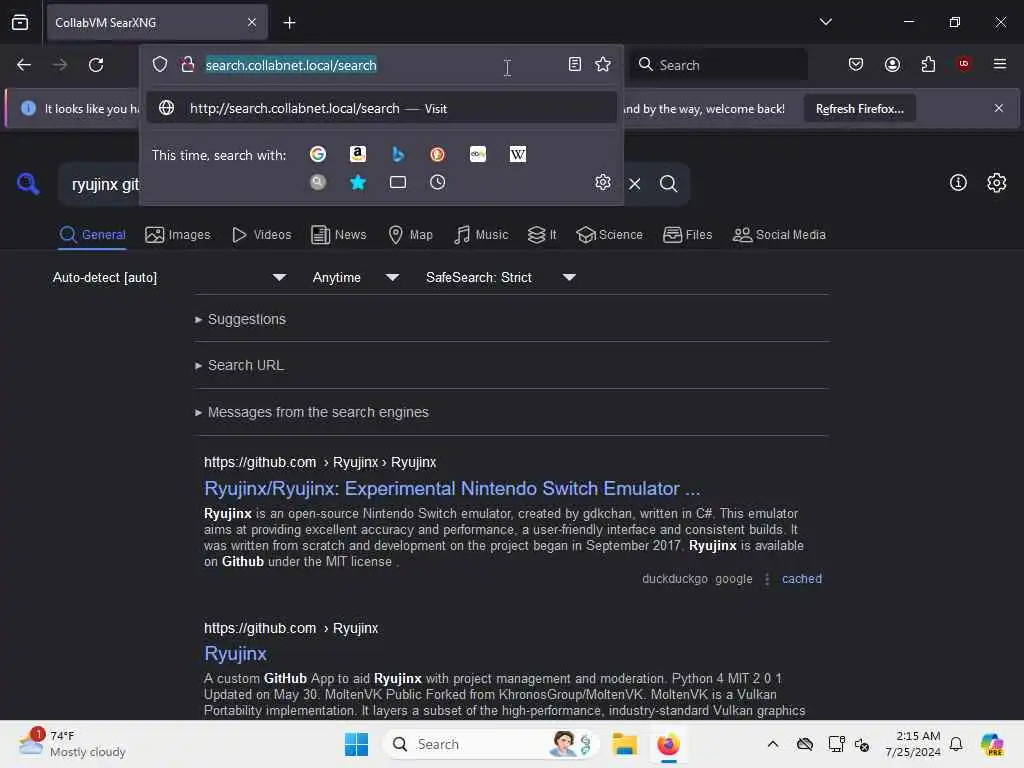Switch to Images category
1024x768 pixels.
click(178, 234)
